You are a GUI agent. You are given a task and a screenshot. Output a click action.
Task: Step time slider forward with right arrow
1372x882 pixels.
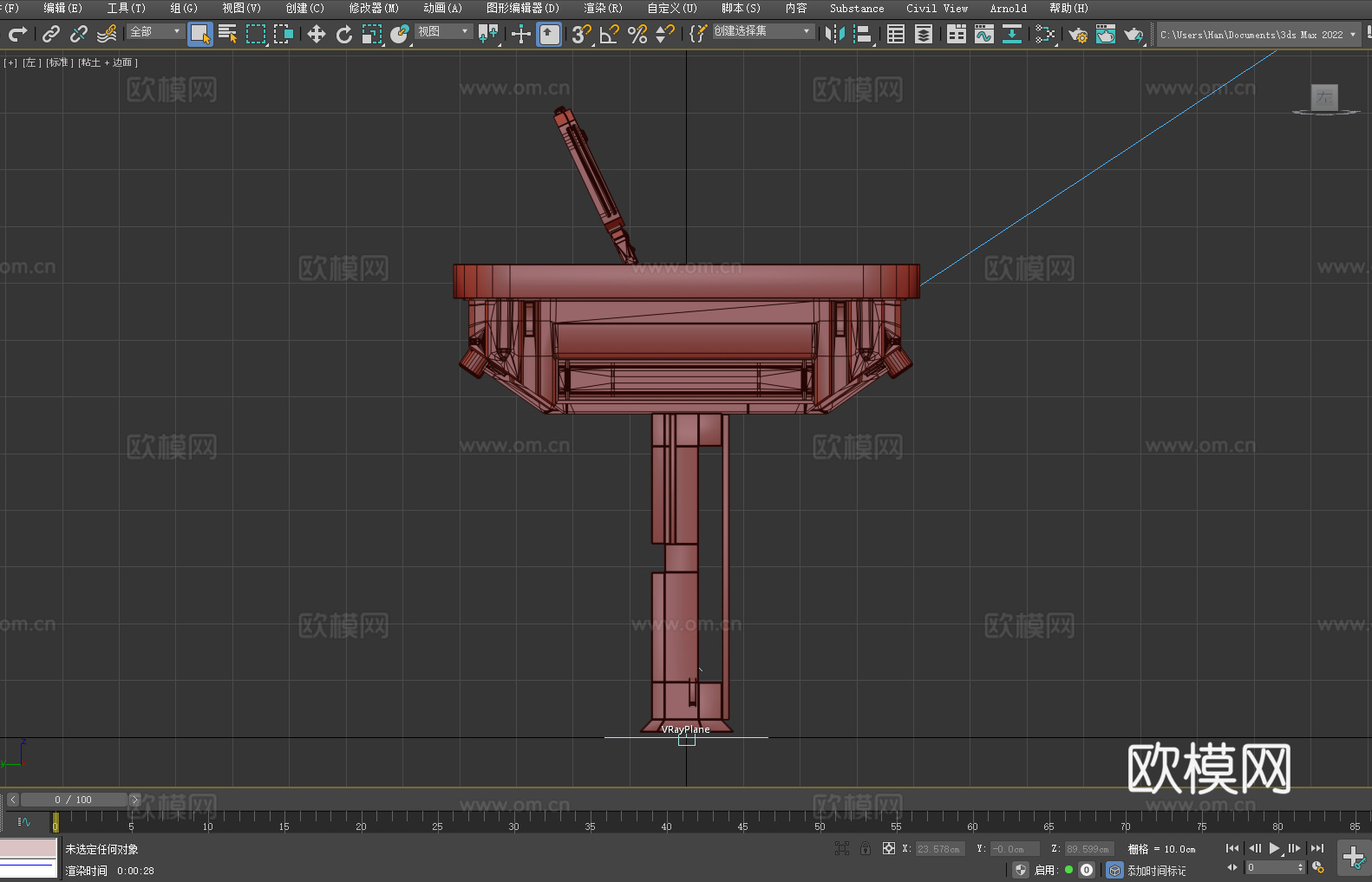tap(134, 800)
